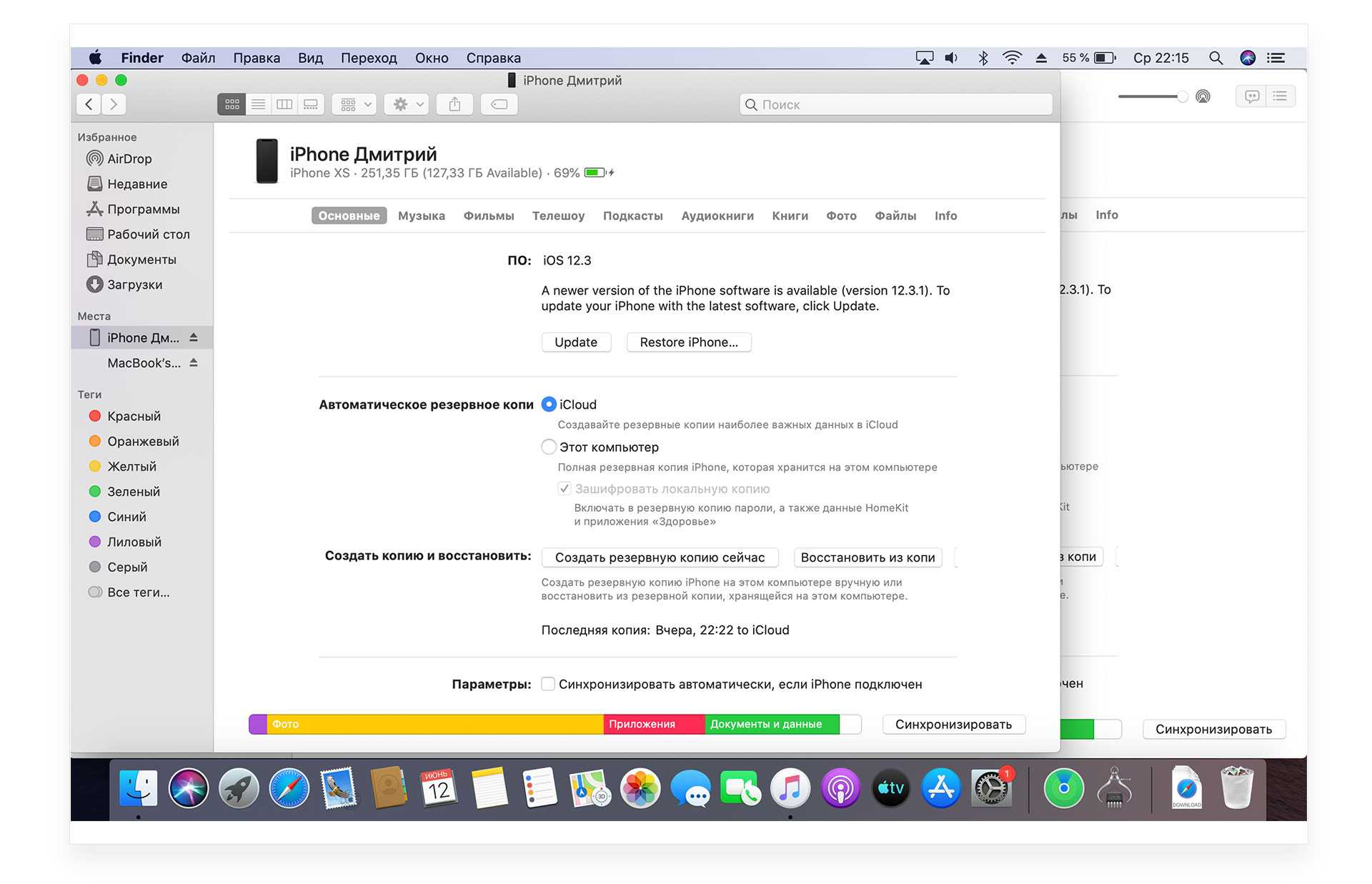Screen dimensions: 1372x884
Task: Go back with the Finder back arrow
Action: 89,104
